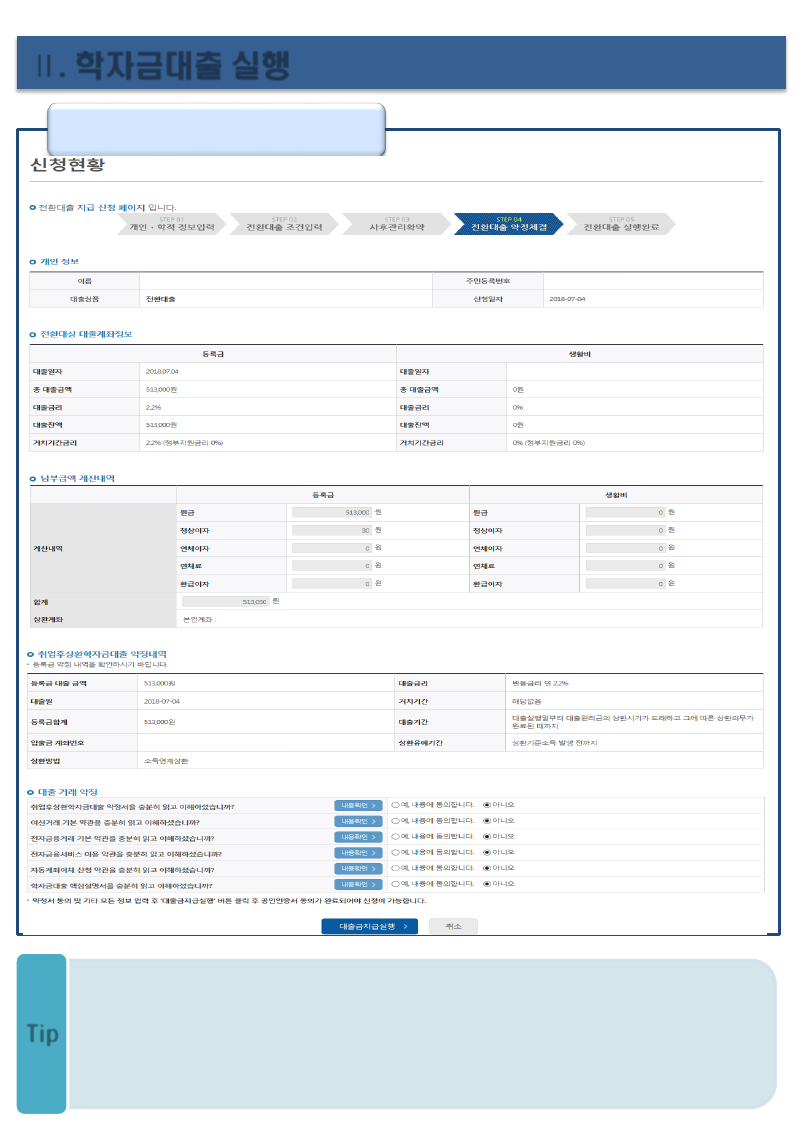Open 내용확인 for 전자금융거래 기본 약관

coord(358,837)
